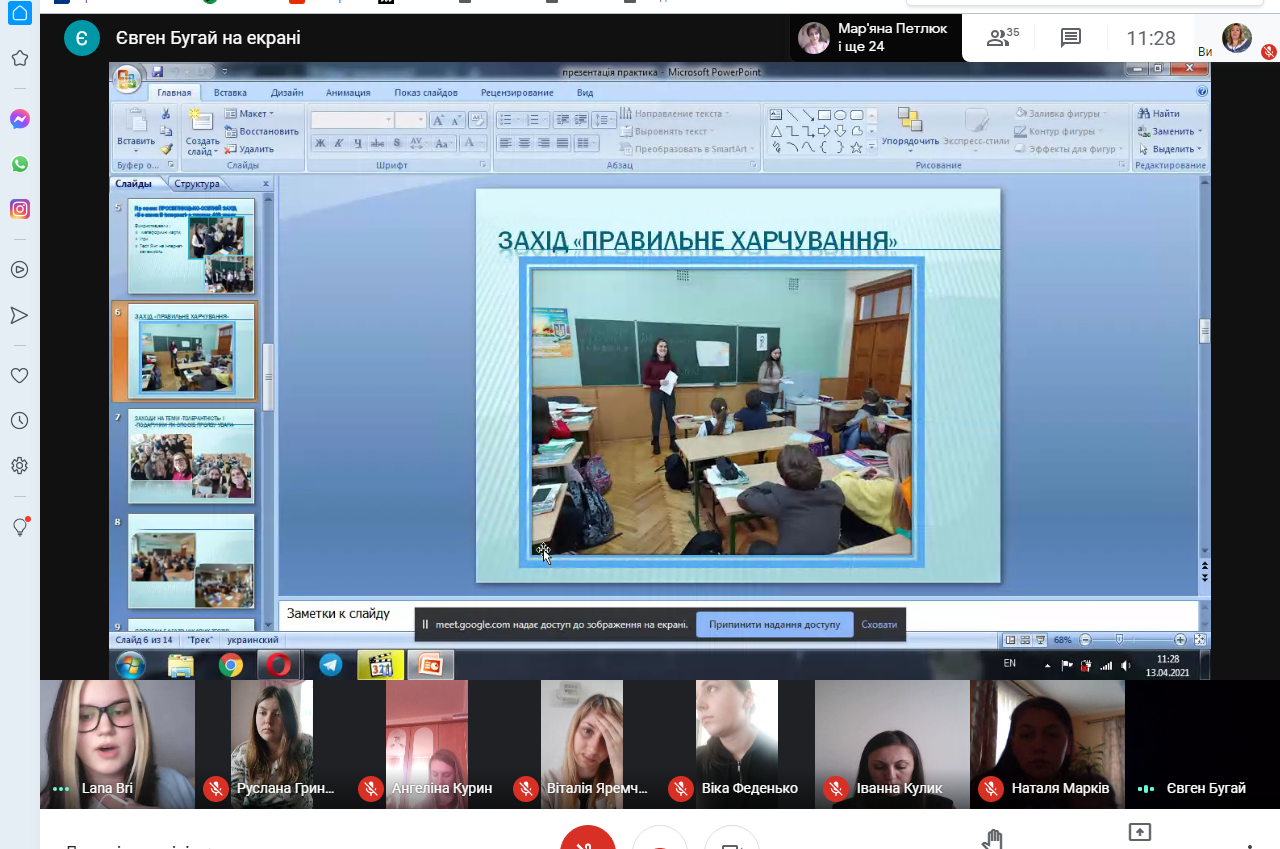Show the Meet participants list
1280x849 pixels.
click(x=1002, y=39)
